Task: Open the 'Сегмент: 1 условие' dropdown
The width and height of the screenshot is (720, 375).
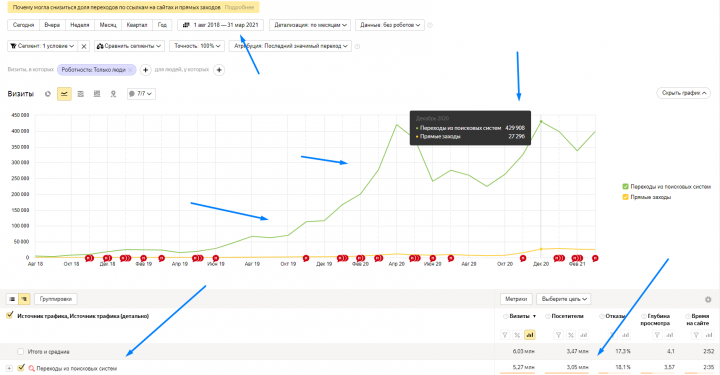Action: coord(42,46)
